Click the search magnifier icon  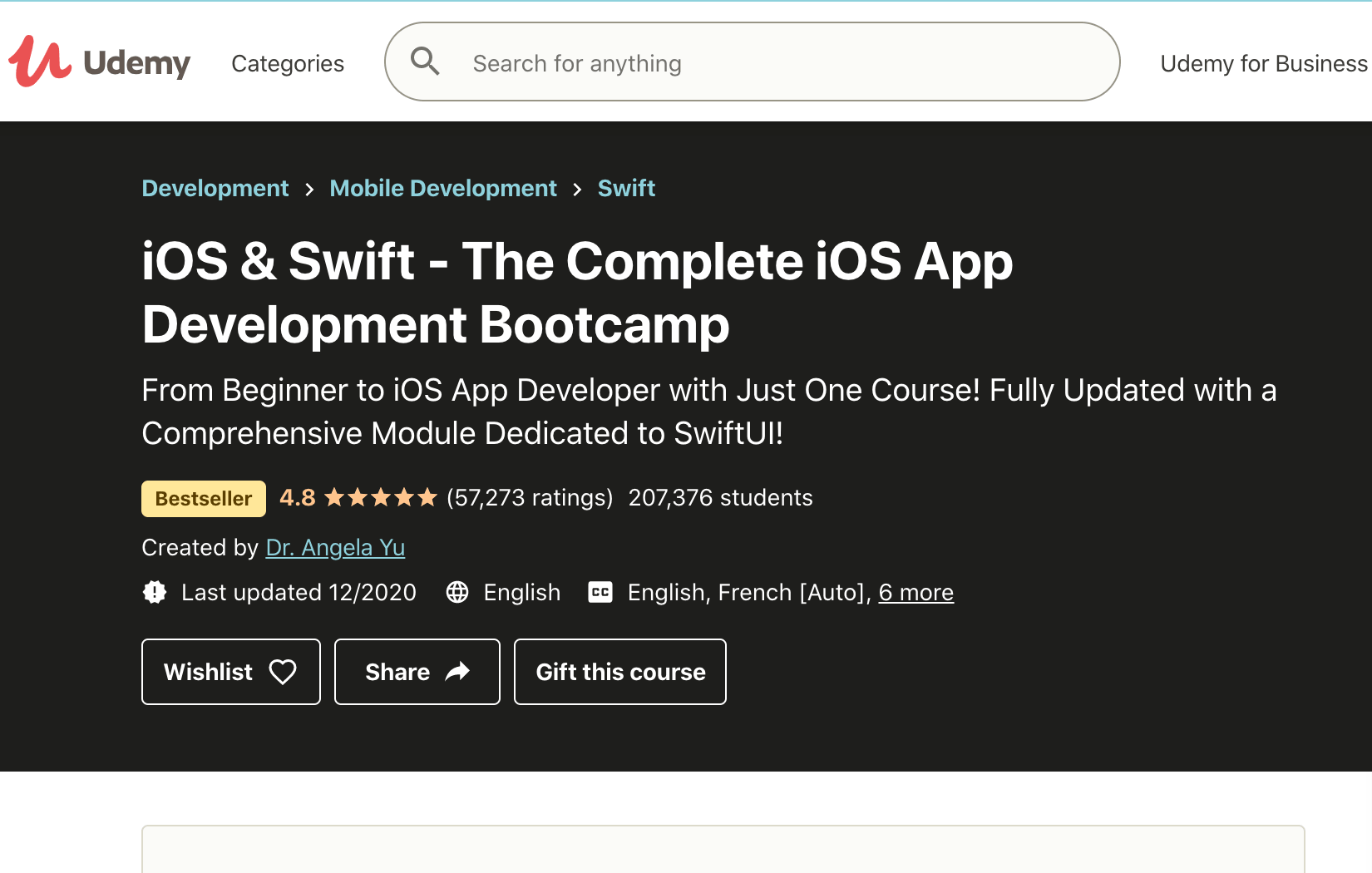pyautogui.click(x=425, y=62)
